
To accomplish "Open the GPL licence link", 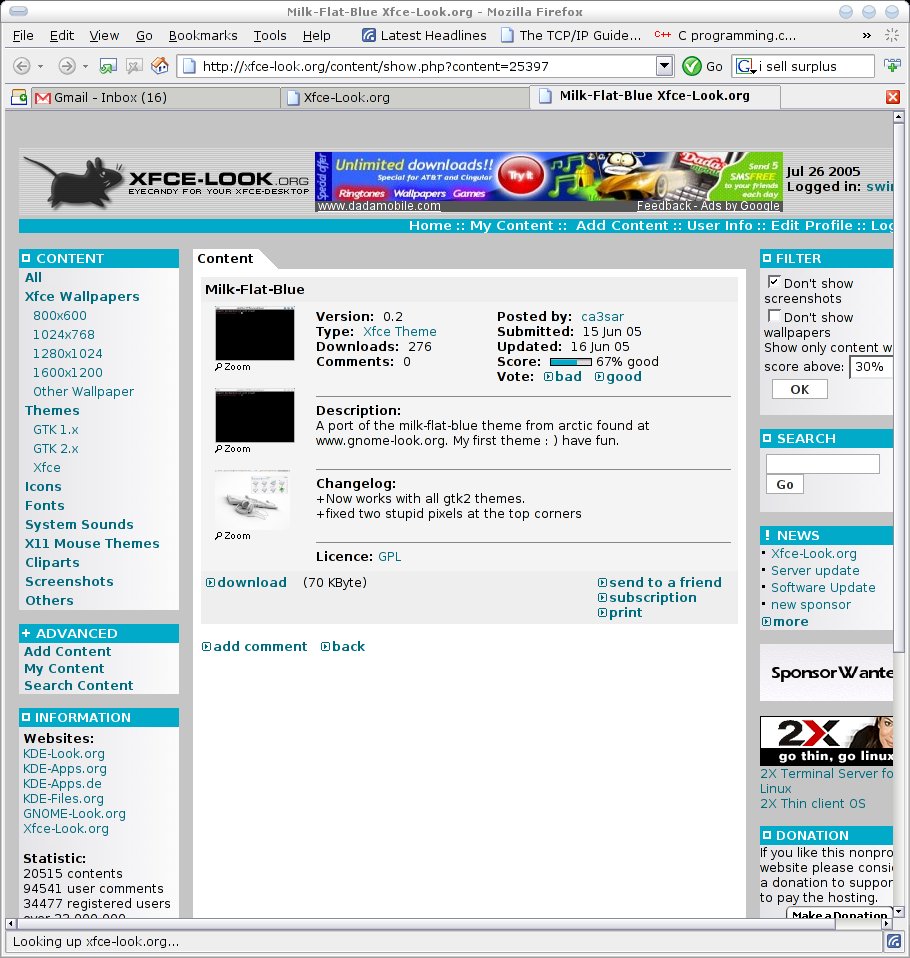I will (389, 557).
